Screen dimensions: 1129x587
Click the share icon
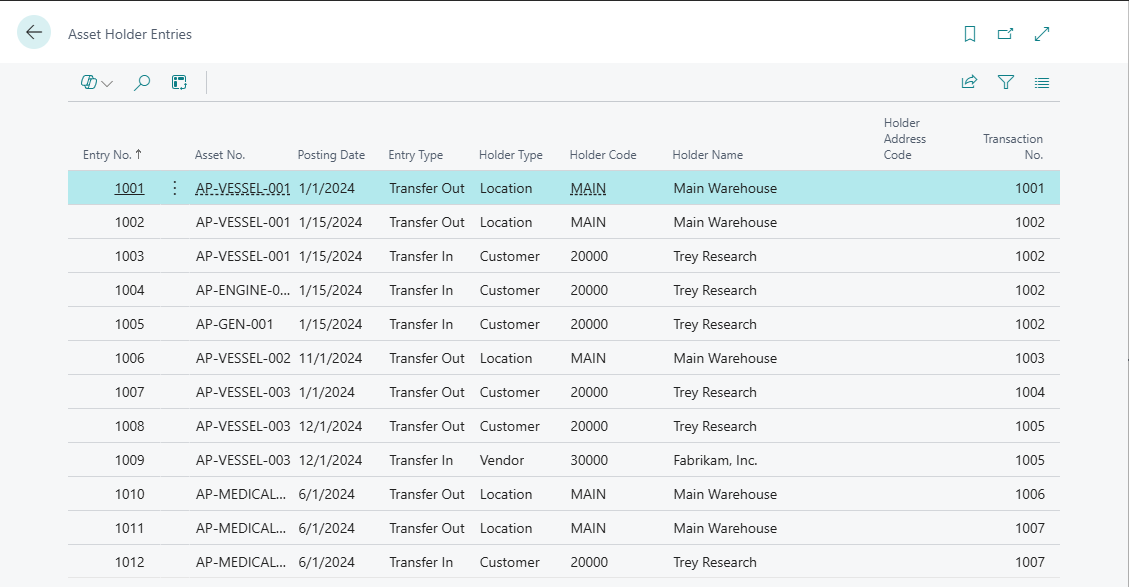969,83
